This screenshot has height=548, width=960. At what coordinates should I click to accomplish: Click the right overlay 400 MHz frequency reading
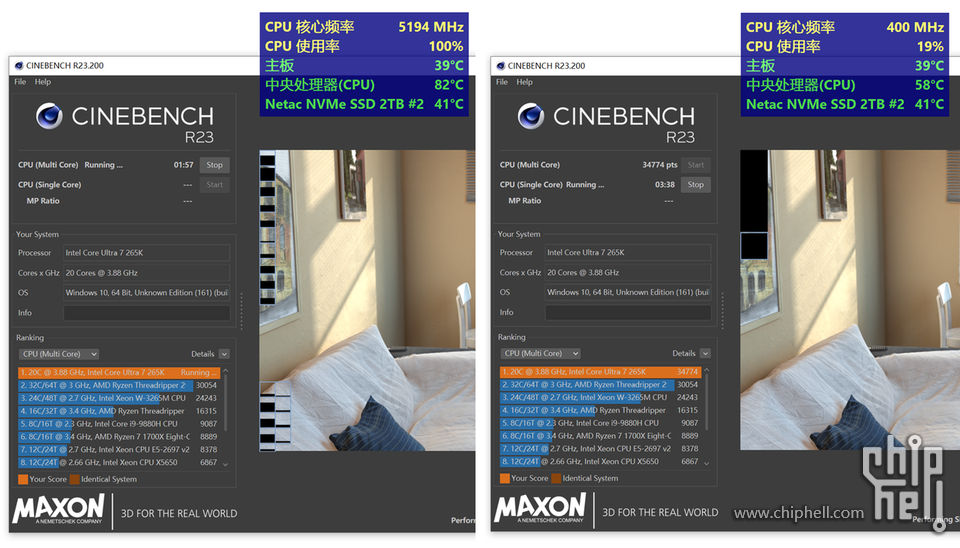click(915, 27)
